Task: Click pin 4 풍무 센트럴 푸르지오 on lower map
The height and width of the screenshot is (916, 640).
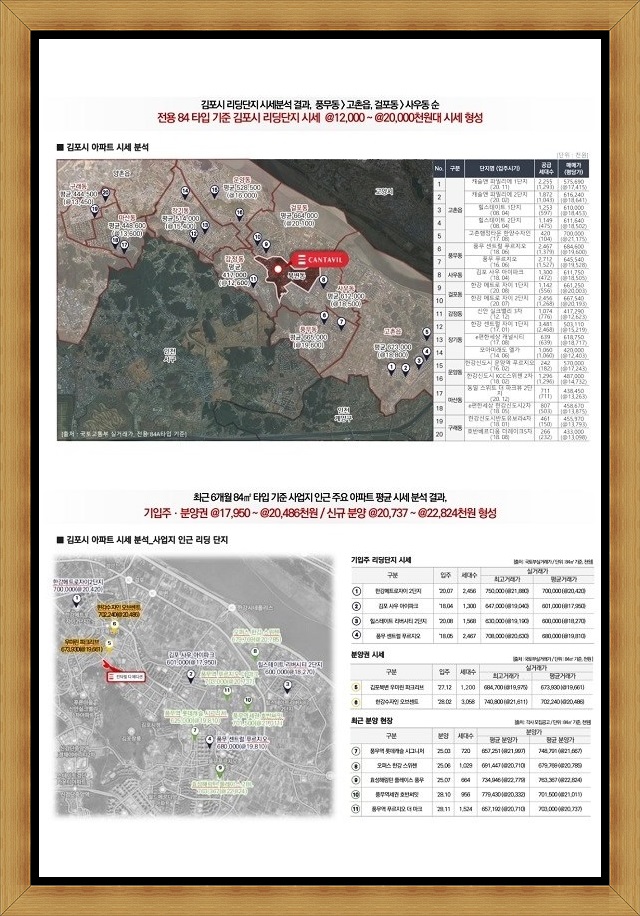Action: click(x=209, y=741)
